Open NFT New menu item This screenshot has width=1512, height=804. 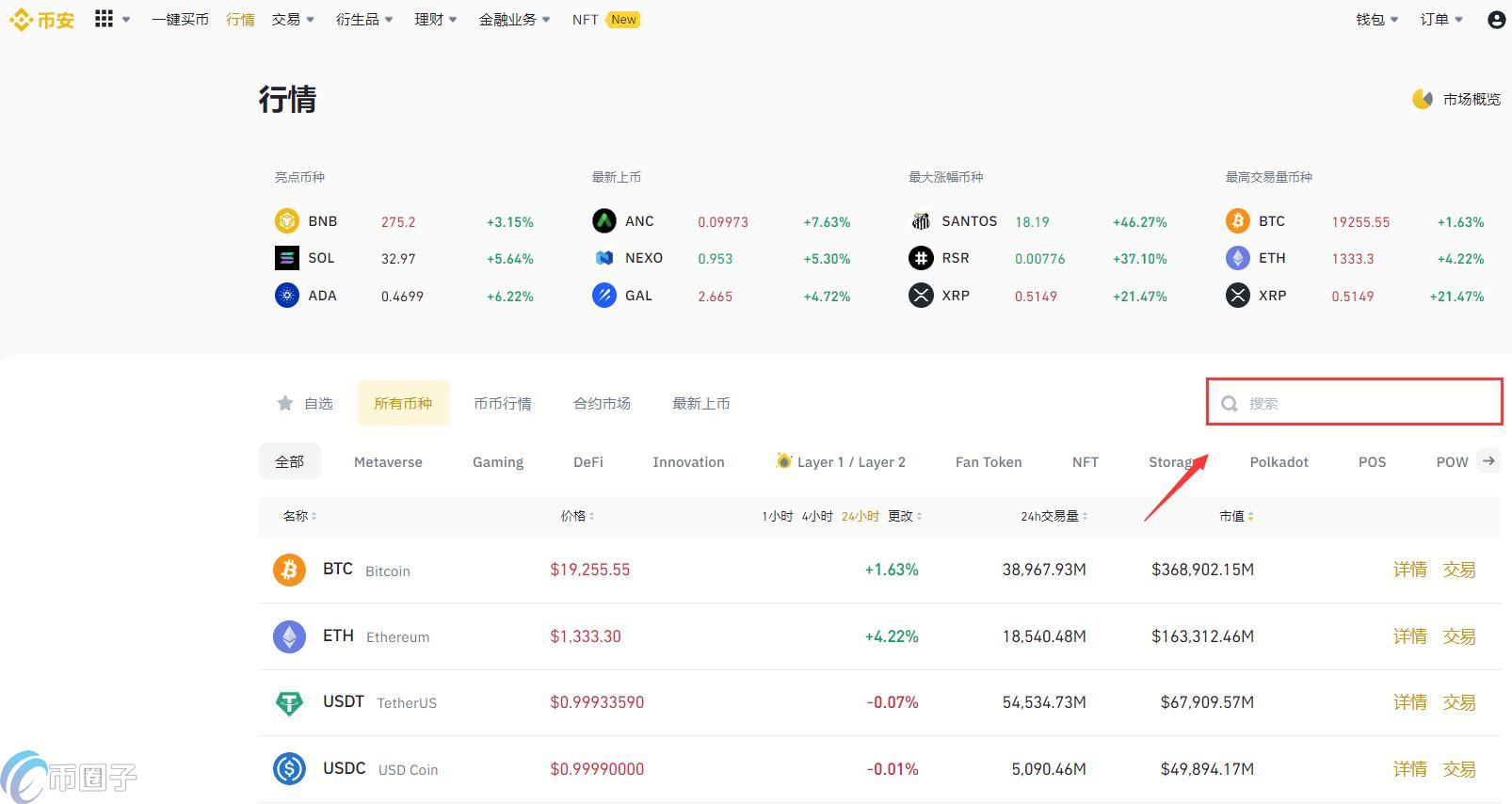click(x=605, y=20)
